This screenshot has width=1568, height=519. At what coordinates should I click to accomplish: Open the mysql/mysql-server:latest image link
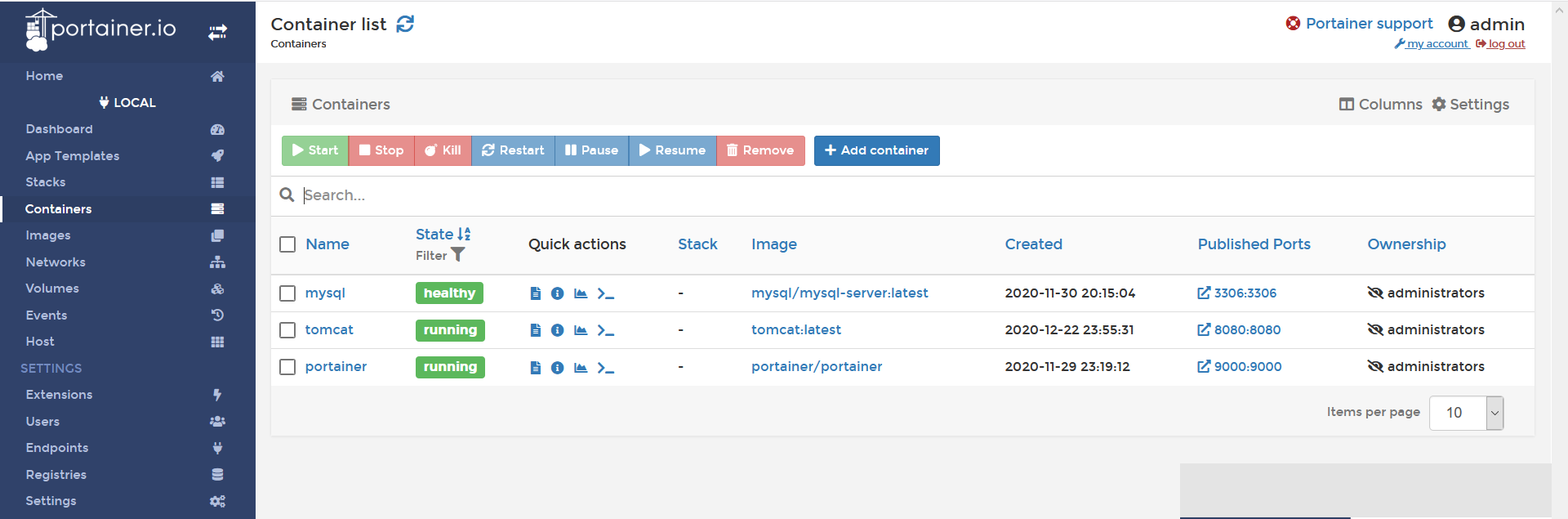coord(840,293)
